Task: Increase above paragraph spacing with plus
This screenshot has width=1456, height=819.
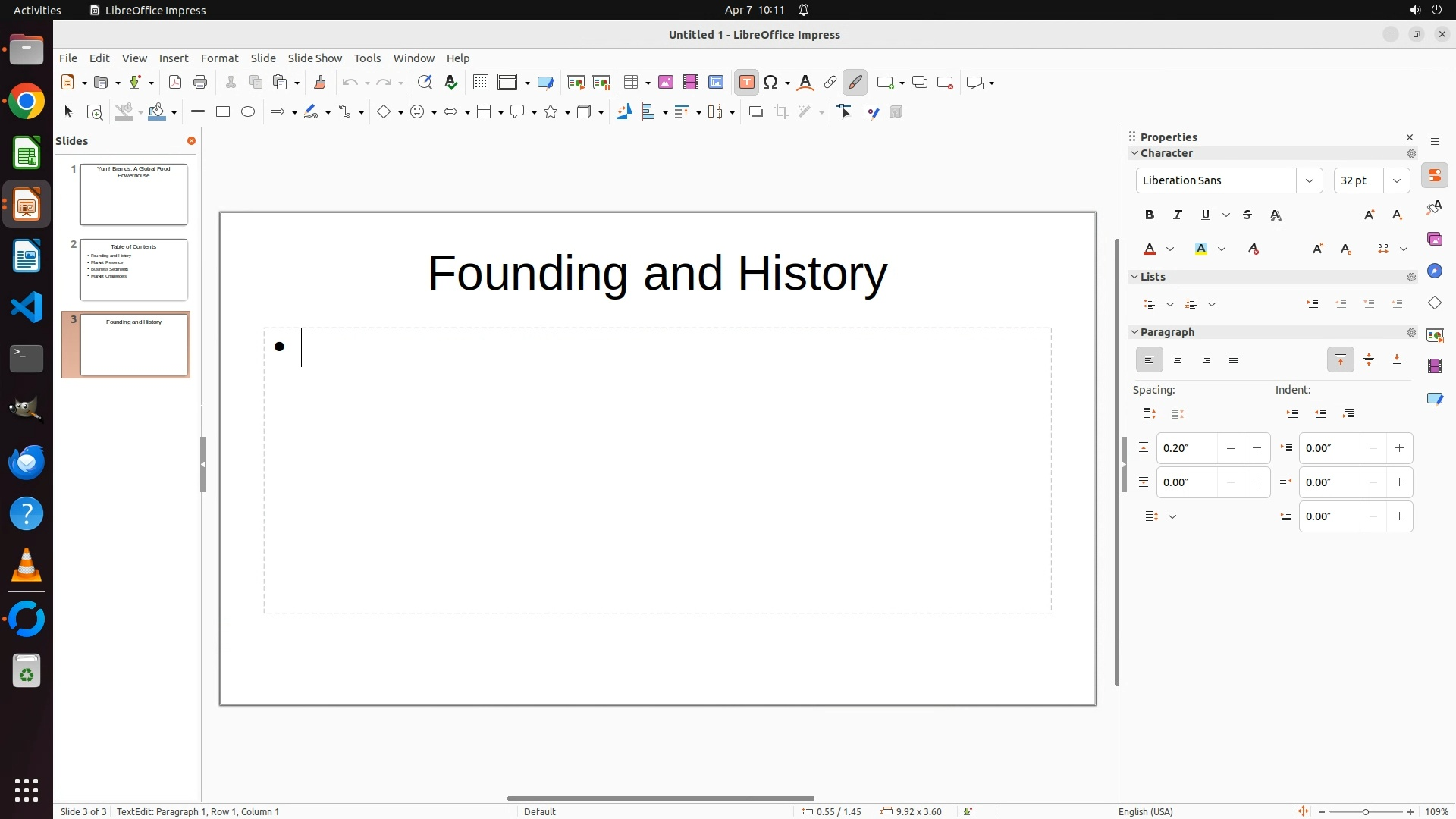Action: 1257,448
